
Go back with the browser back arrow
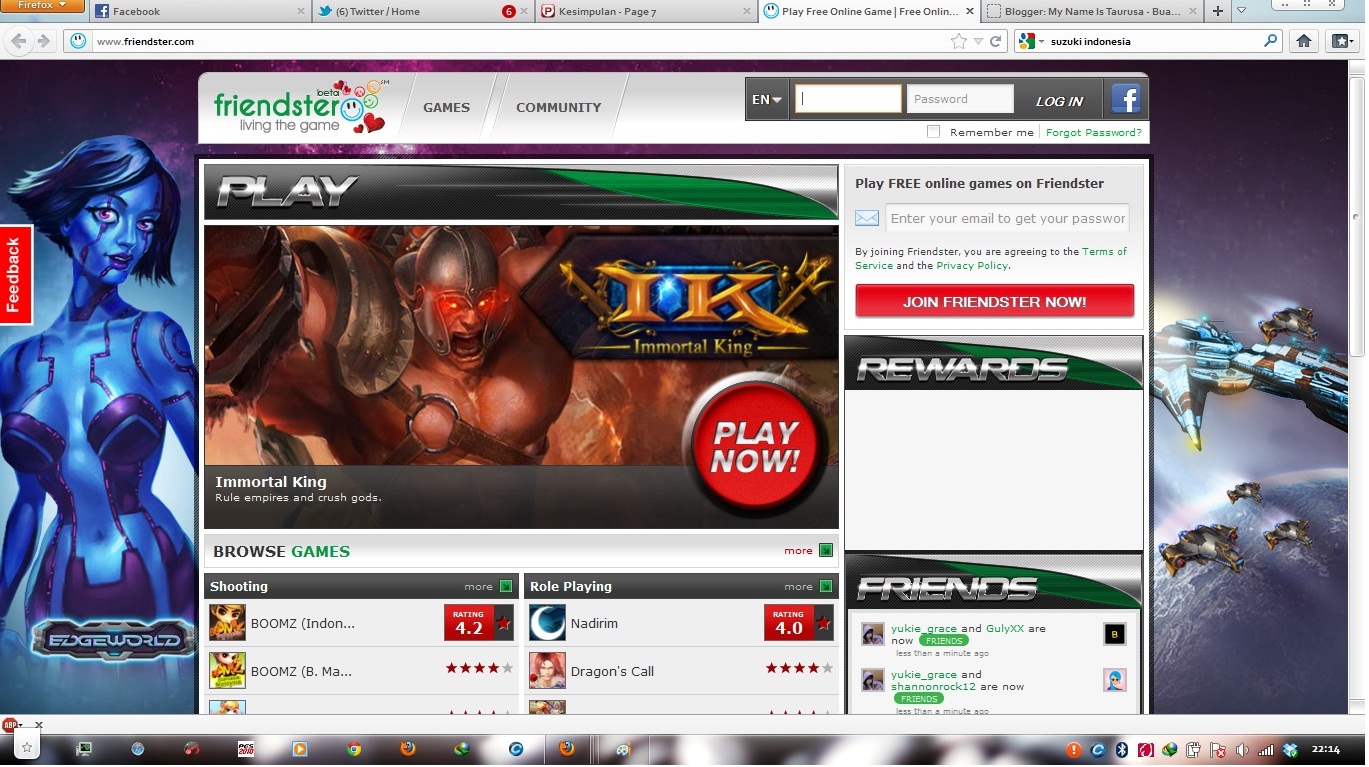[x=19, y=41]
